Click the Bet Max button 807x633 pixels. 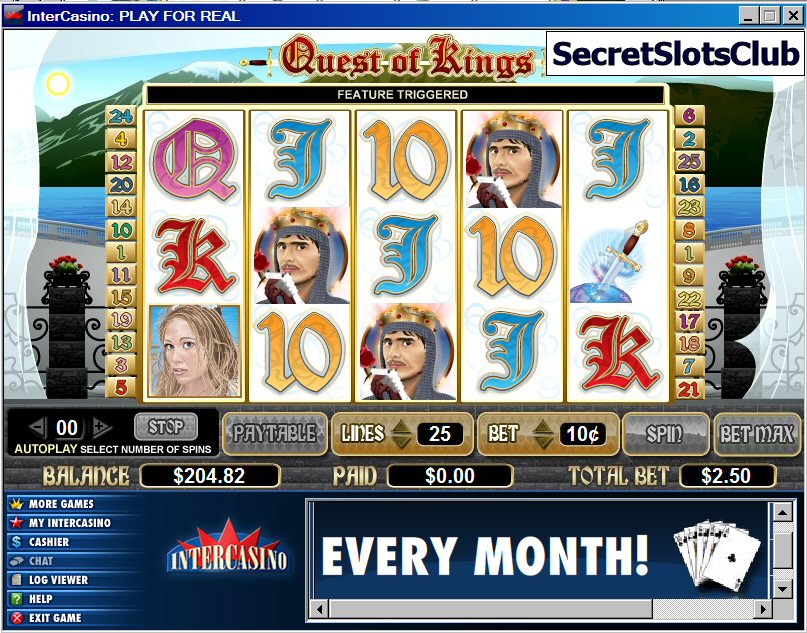[757, 434]
